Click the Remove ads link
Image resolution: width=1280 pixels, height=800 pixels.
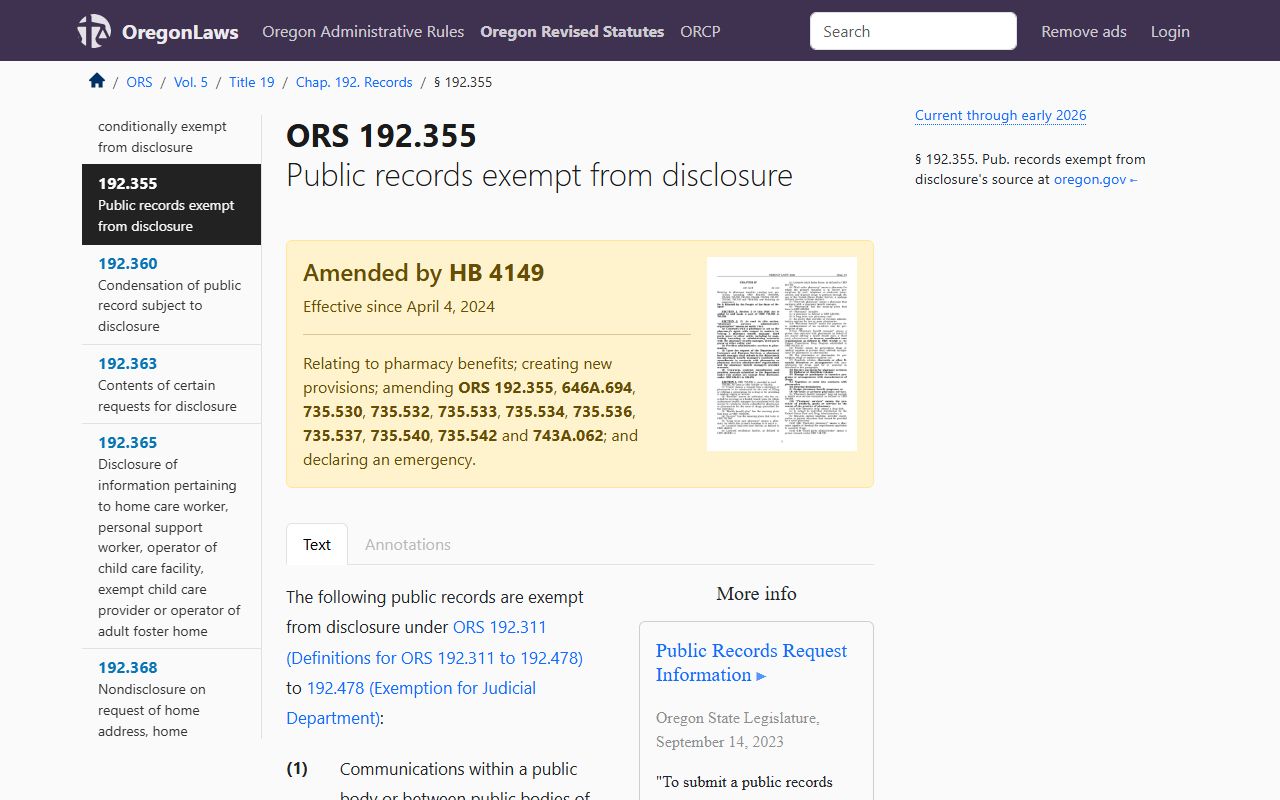tap(1083, 31)
